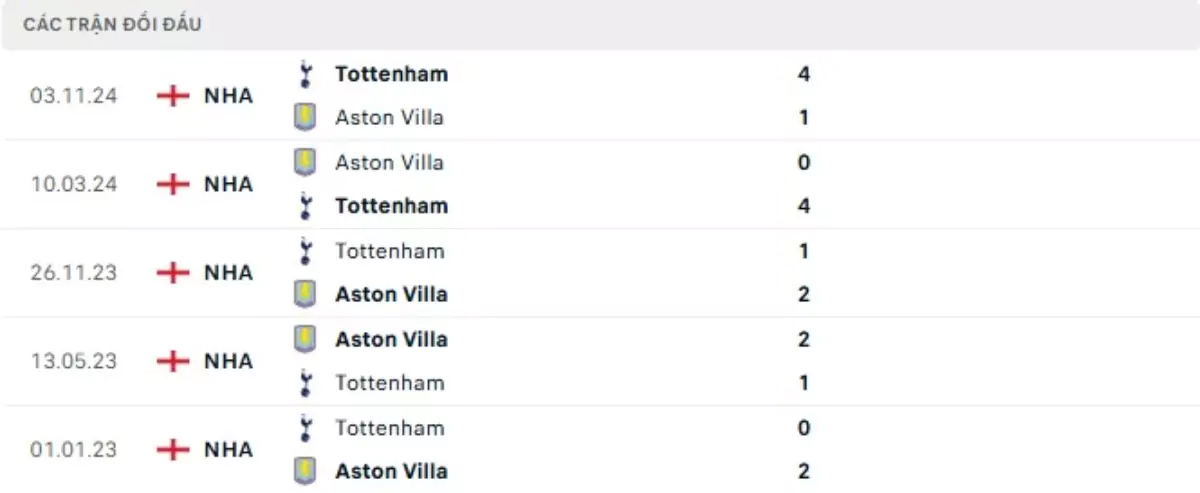The width and height of the screenshot is (1200, 493).
Task: Select the NHA league label for 10.03.24
Action: coord(228,184)
